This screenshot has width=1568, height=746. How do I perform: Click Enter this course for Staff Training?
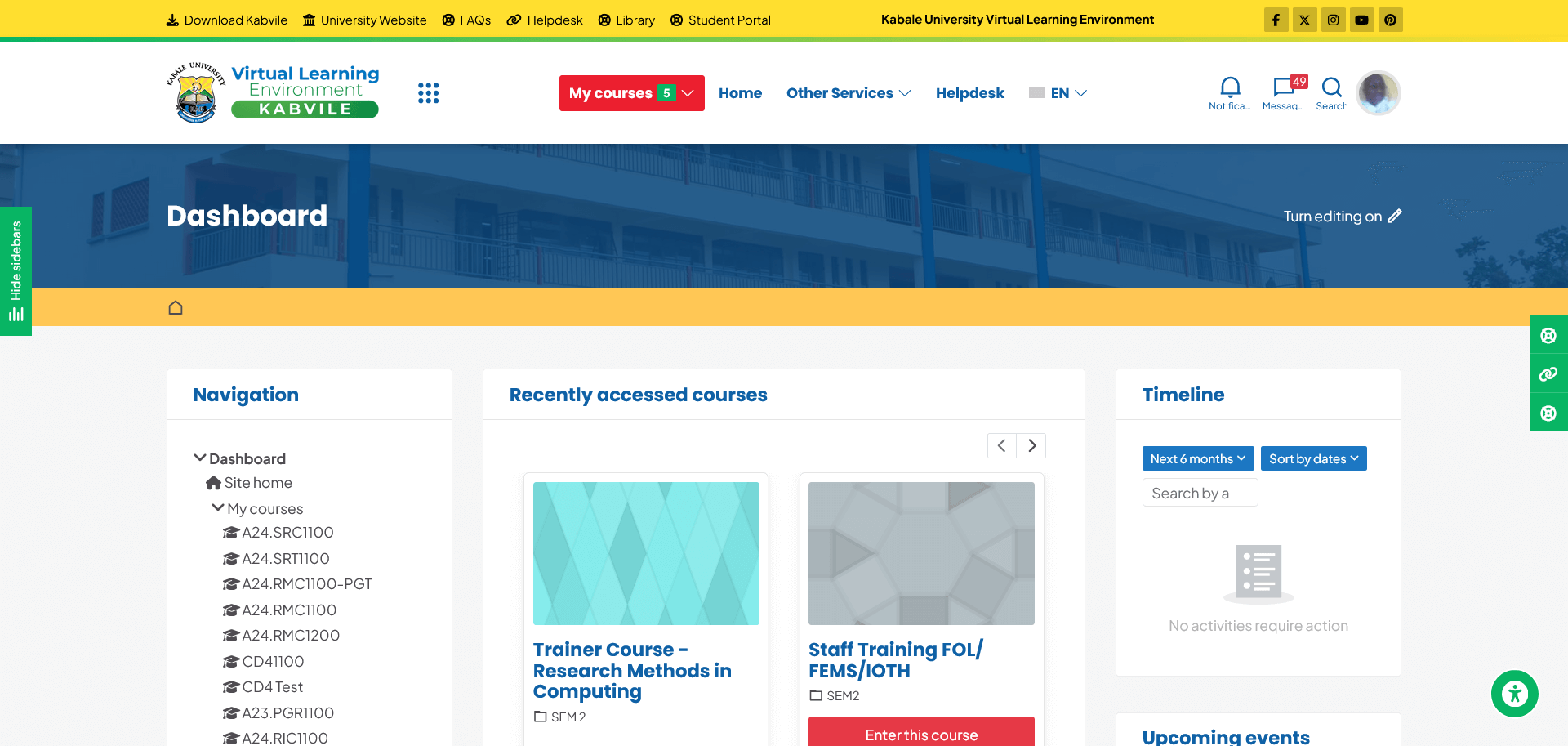(x=921, y=735)
